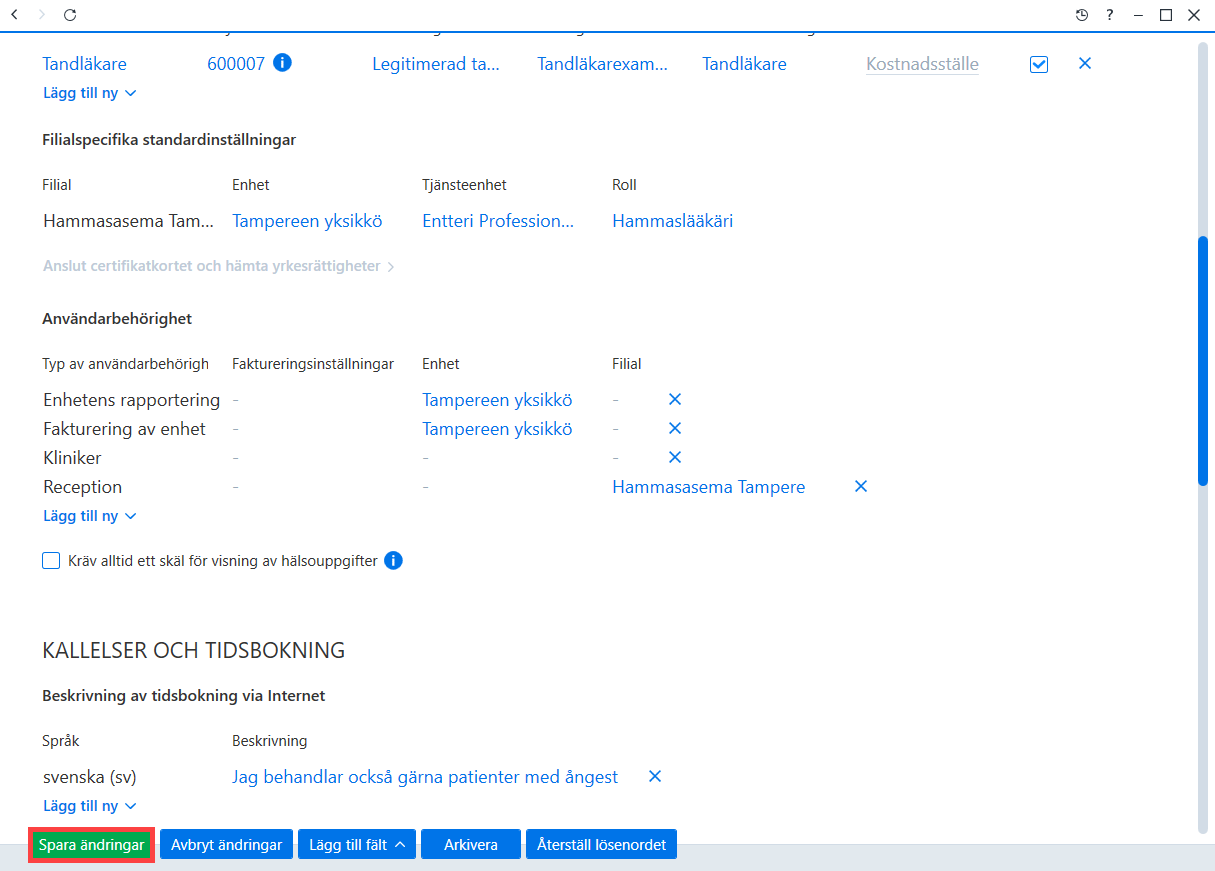
Task: Go back using the left arrow icon
Action: pos(14,15)
